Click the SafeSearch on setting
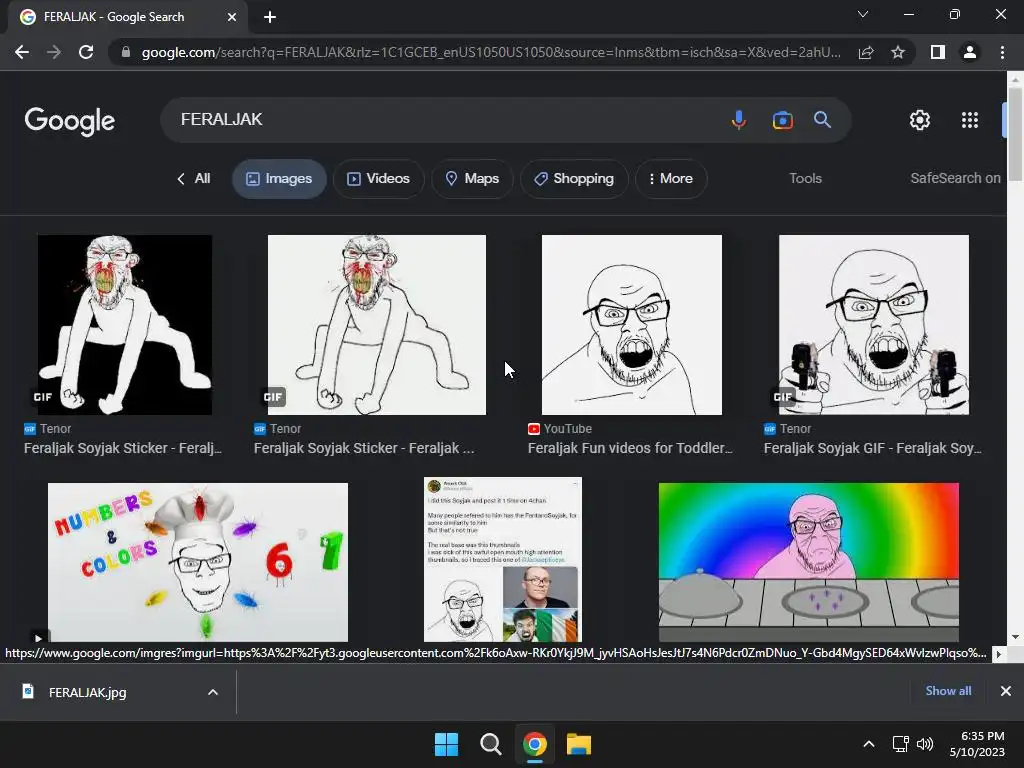Image resolution: width=1024 pixels, height=768 pixels. coord(955,178)
